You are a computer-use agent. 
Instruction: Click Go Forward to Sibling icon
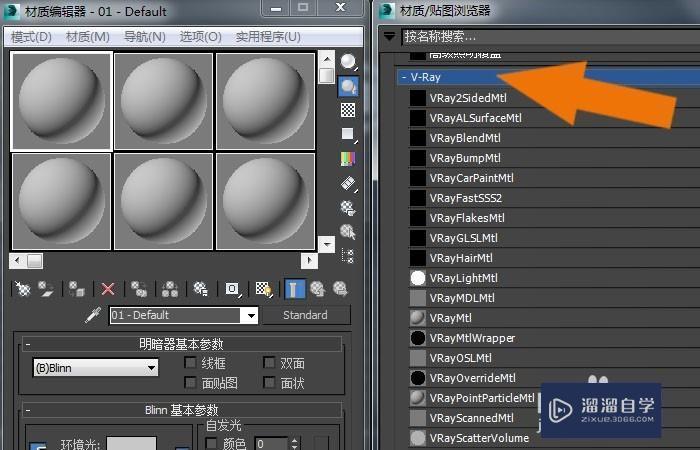tap(340, 289)
